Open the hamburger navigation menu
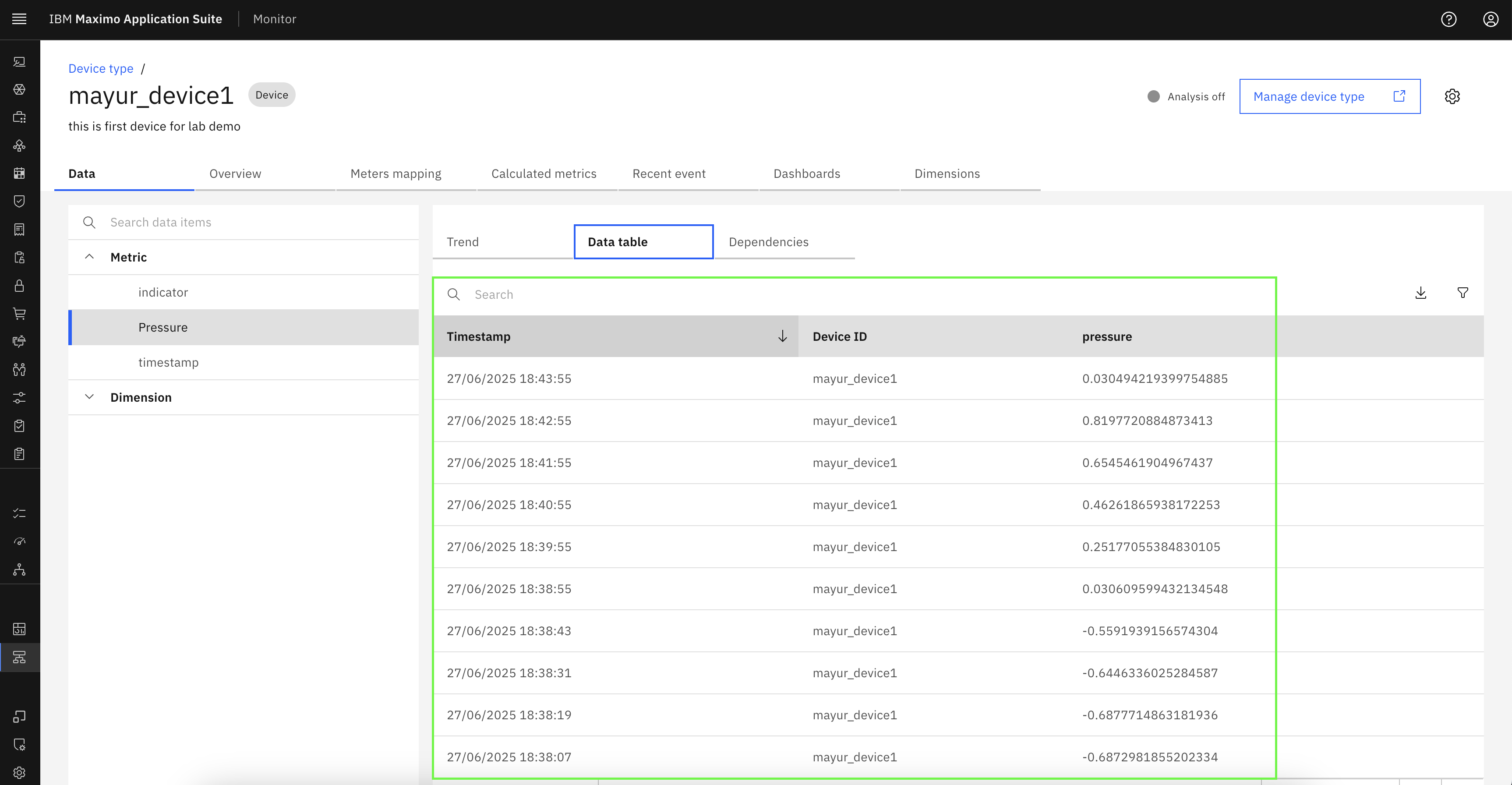 19,19
